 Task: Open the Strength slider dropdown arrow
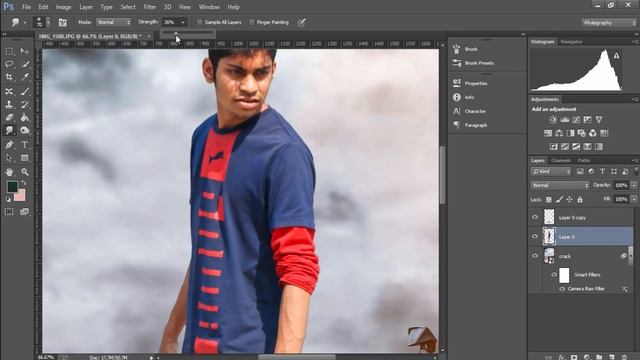click(x=182, y=22)
